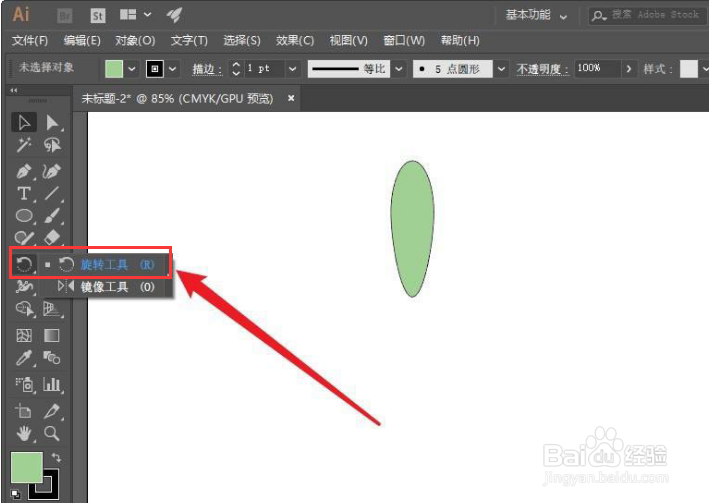Select the Shape Builder tool
This screenshot has width=709, height=503.
coord(24,309)
